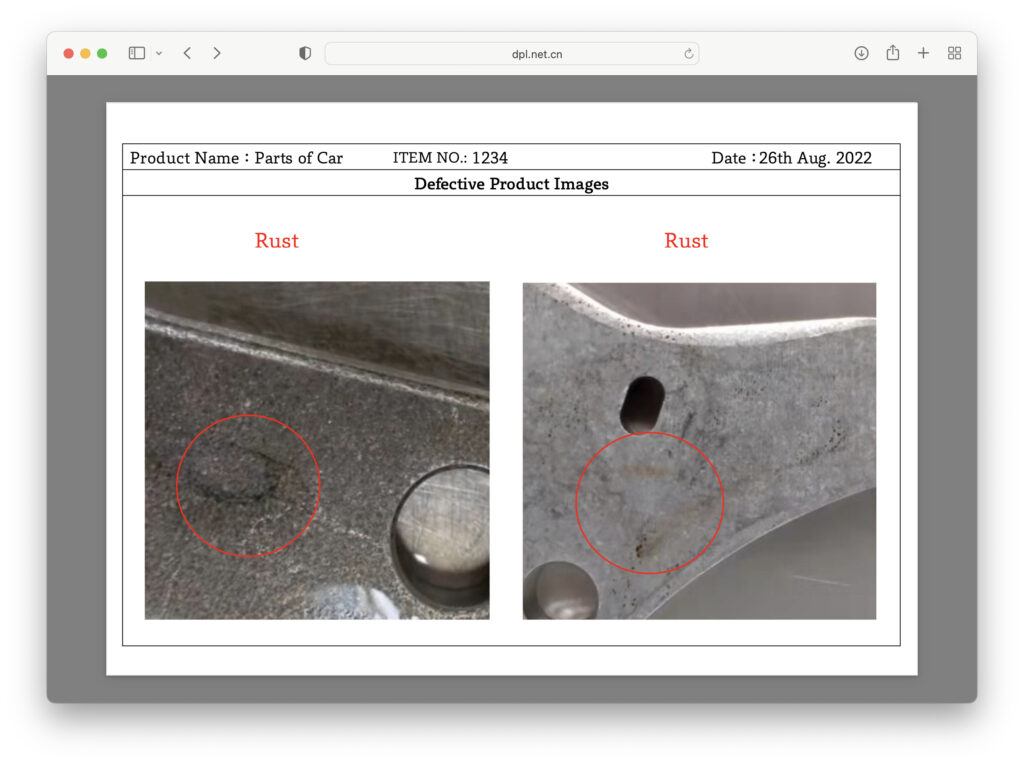Click the dpl.net.cn address bar

[x=511, y=54]
